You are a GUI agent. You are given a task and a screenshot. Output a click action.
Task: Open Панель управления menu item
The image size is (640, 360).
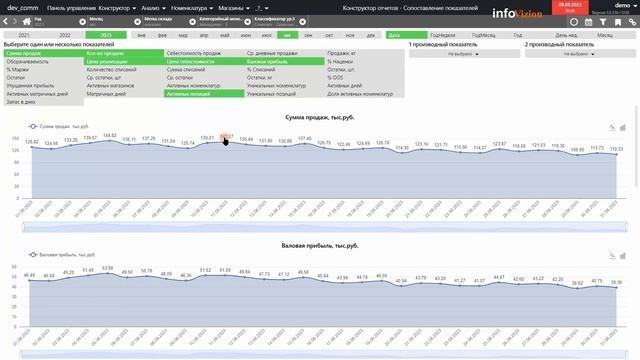point(71,8)
